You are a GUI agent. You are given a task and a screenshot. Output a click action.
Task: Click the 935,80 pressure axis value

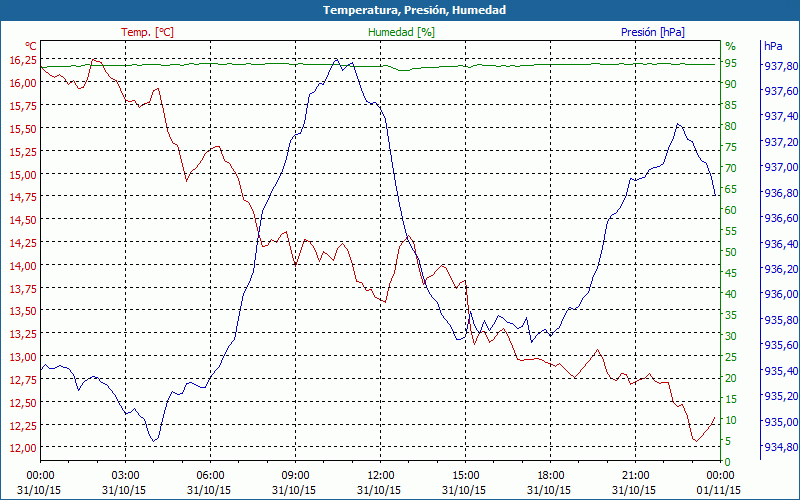781,320
